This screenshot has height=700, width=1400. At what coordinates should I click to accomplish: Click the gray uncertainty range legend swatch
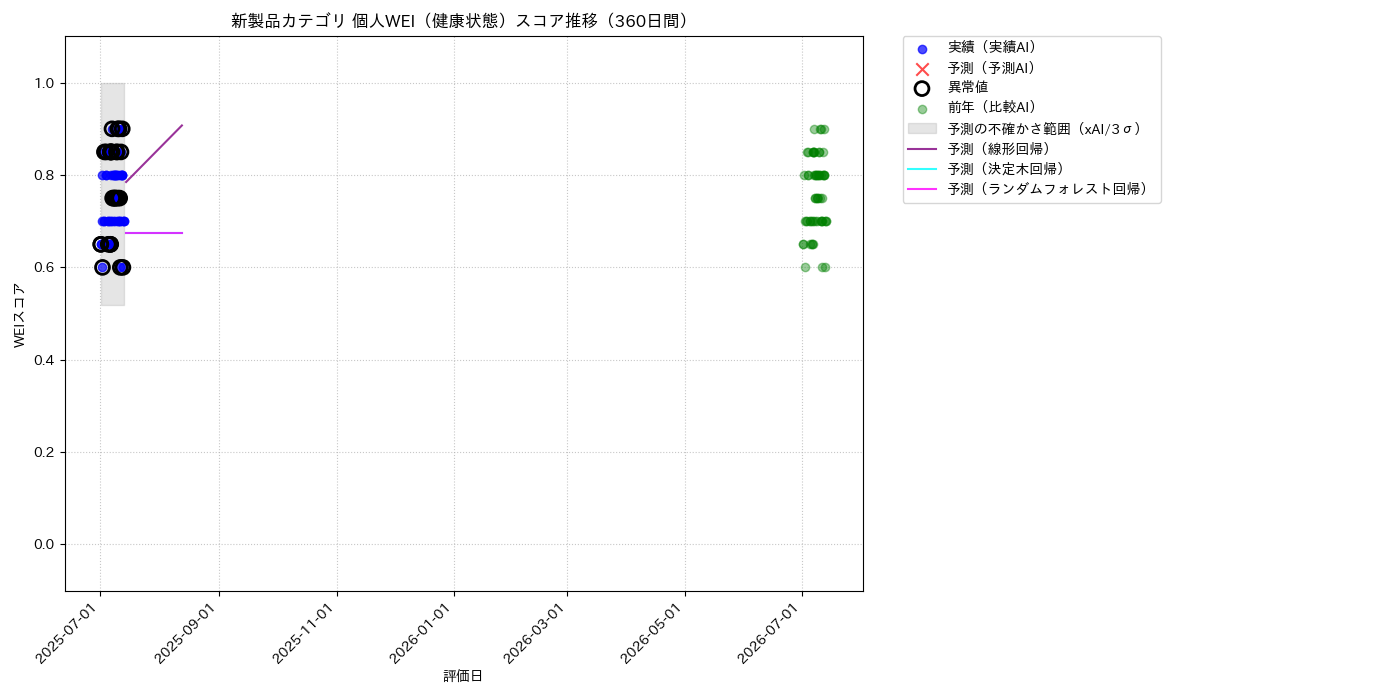click(922, 129)
